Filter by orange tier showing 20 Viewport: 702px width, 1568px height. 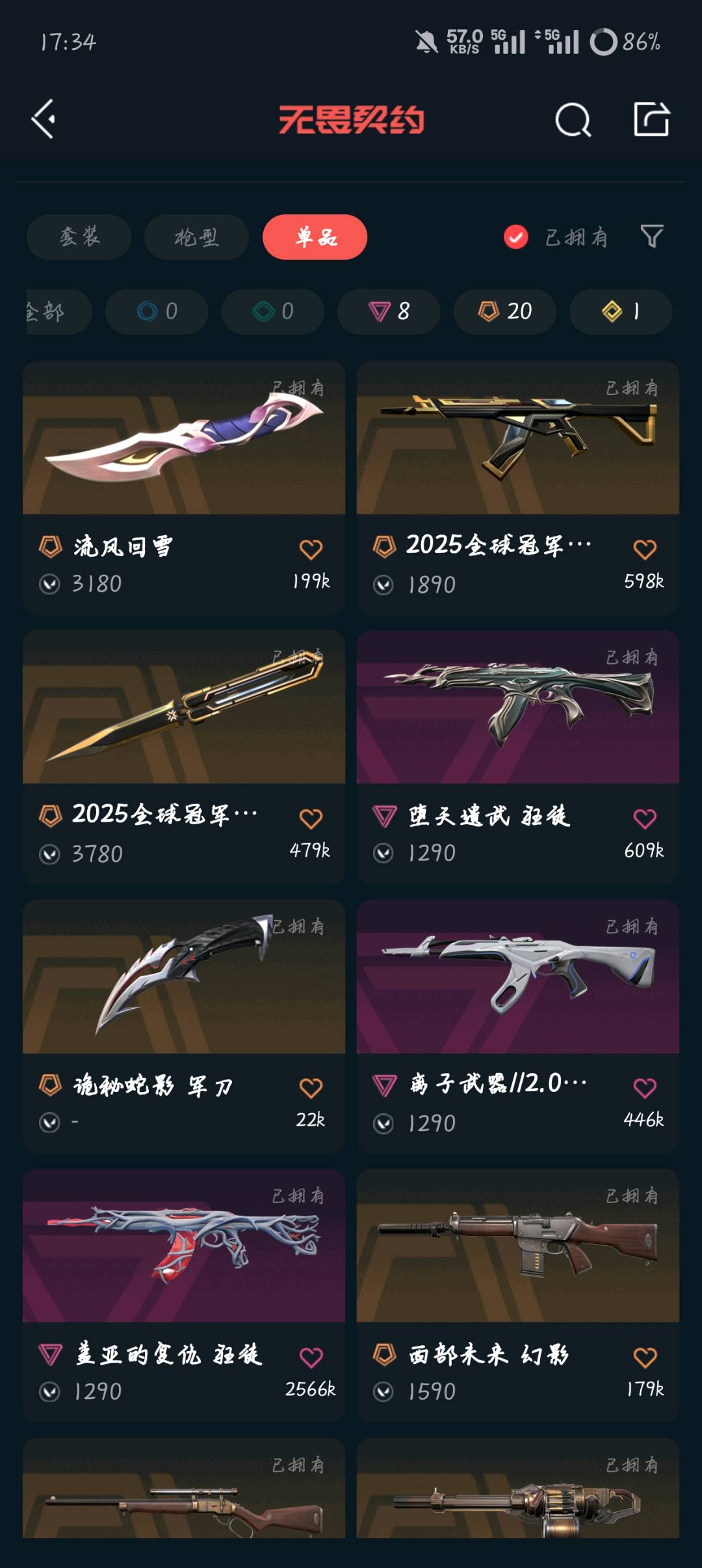[x=505, y=312]
